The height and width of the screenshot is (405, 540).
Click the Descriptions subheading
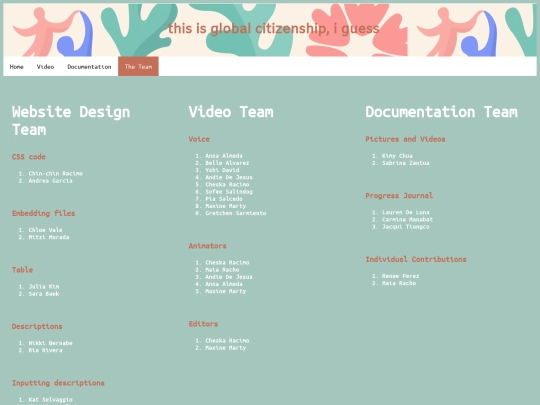37,326
